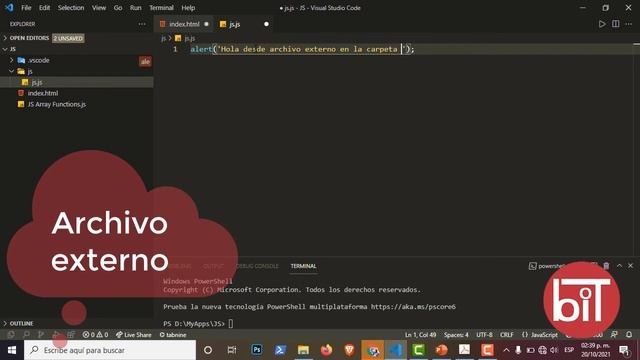Change line endings via CRLF indicator
Image resolution: width=640 pixels, height=360 pixels.
pyautogui.click(x=507, y=335)
